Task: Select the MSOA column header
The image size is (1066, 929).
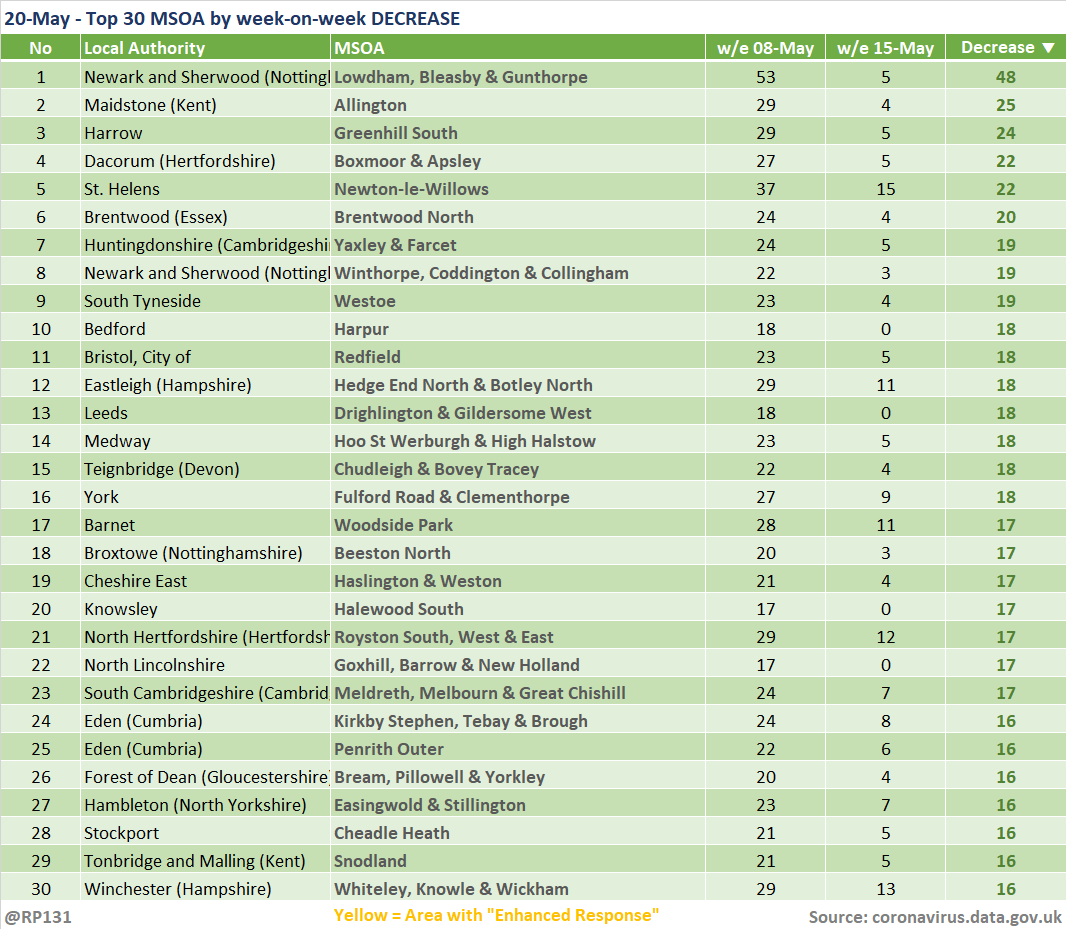Action: (359, 48)
